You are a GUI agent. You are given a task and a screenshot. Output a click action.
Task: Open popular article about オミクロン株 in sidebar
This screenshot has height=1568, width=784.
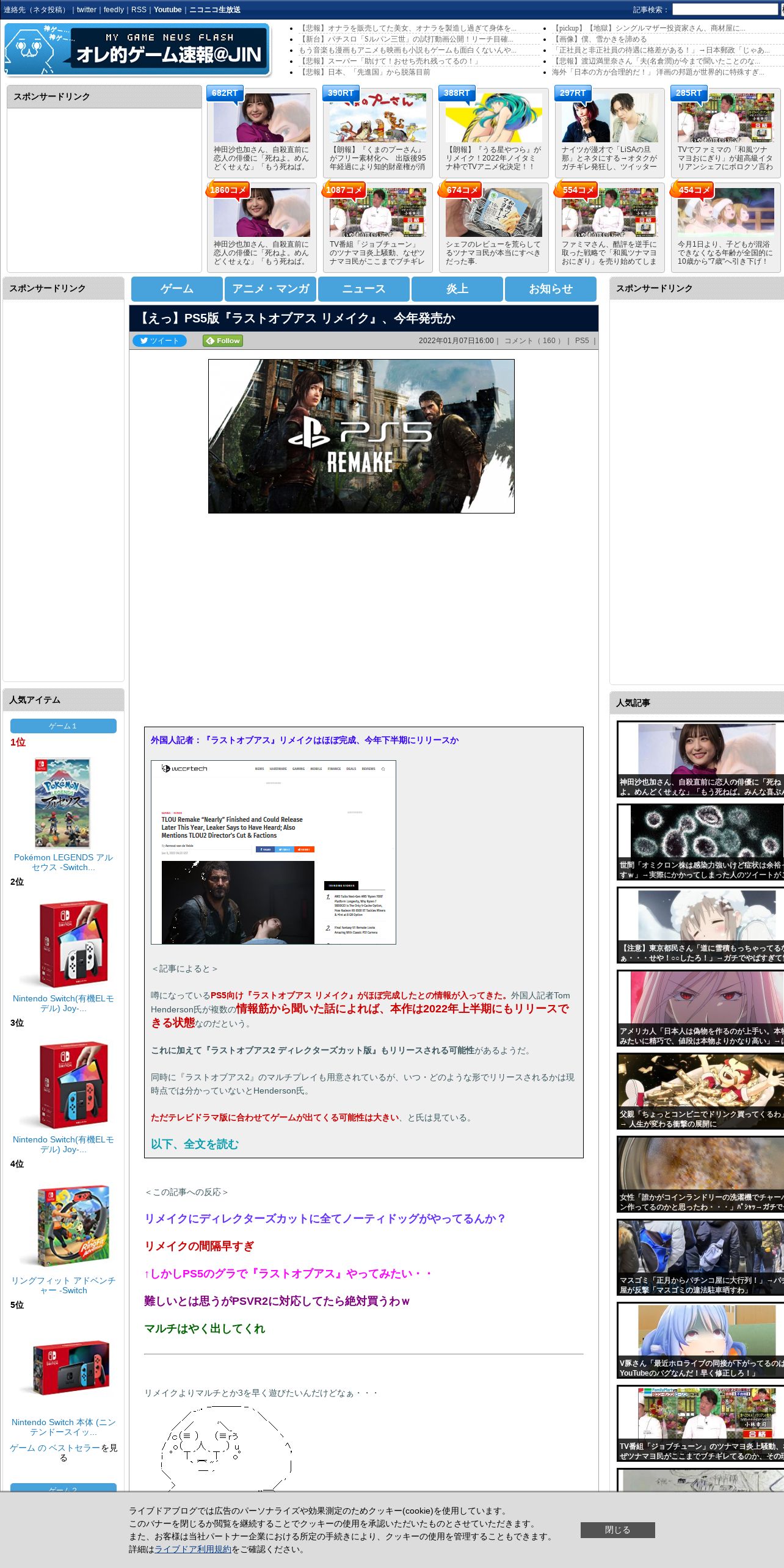point(700,842)
